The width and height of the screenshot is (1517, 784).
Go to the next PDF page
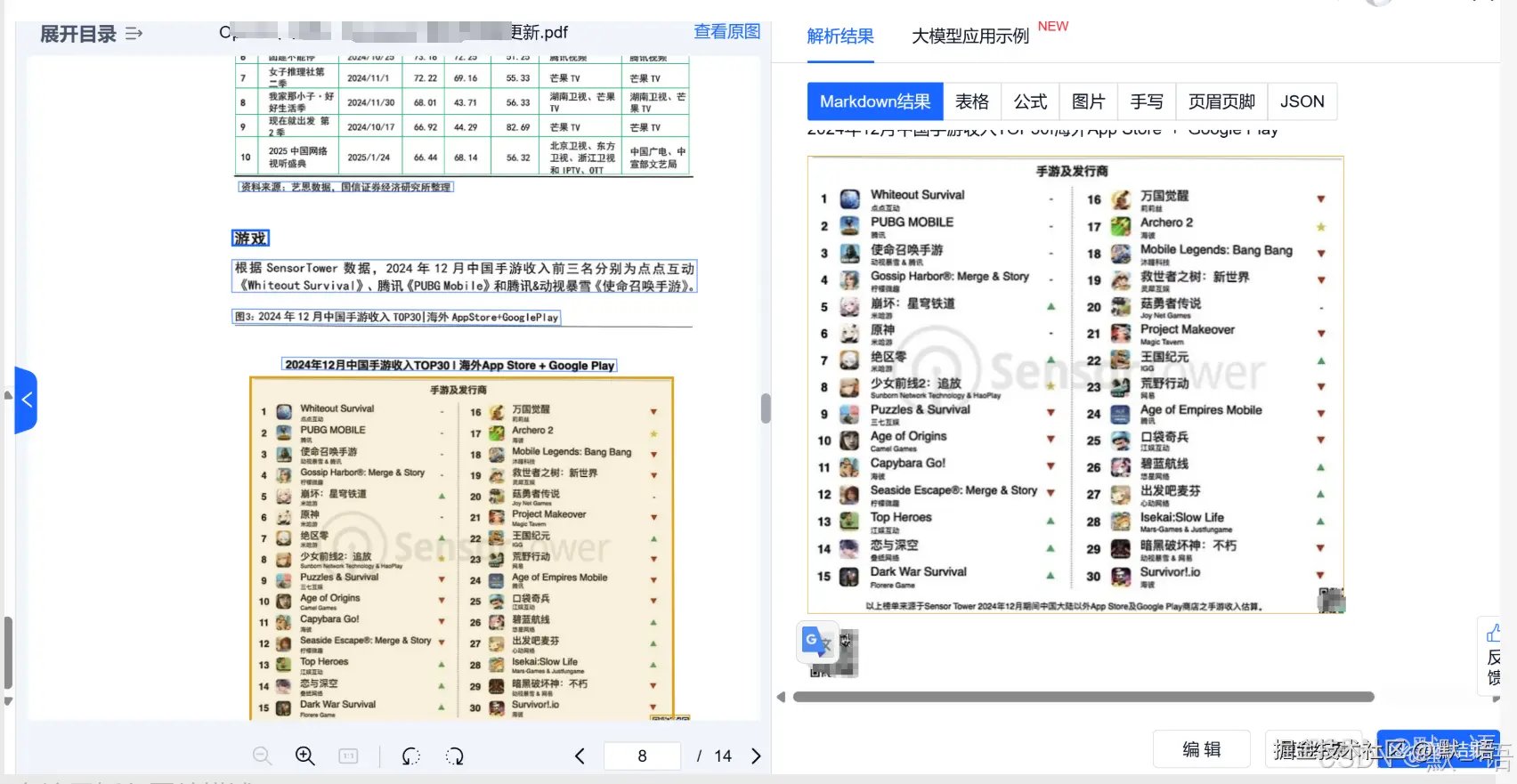pyautogui.click(x=756, y=756)
